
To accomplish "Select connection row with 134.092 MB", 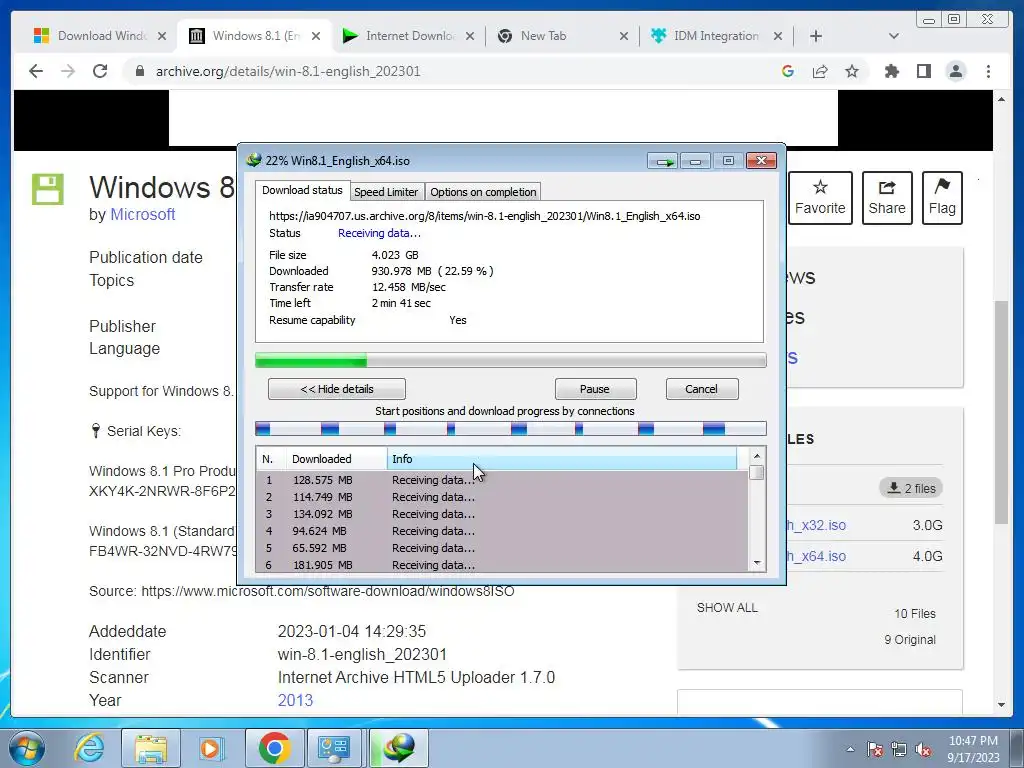I will point(502,514).
